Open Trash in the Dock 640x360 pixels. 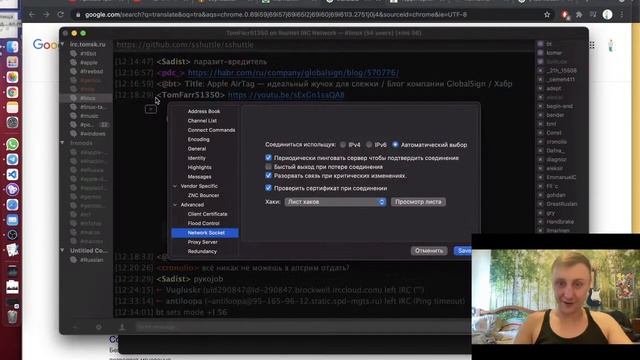(x=12, y=317)
